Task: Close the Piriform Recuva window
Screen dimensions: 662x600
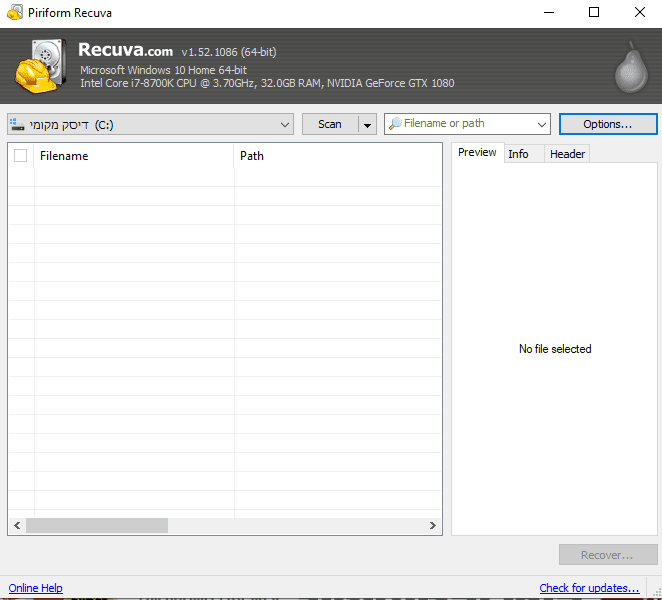Action: (x=640, y=12)
